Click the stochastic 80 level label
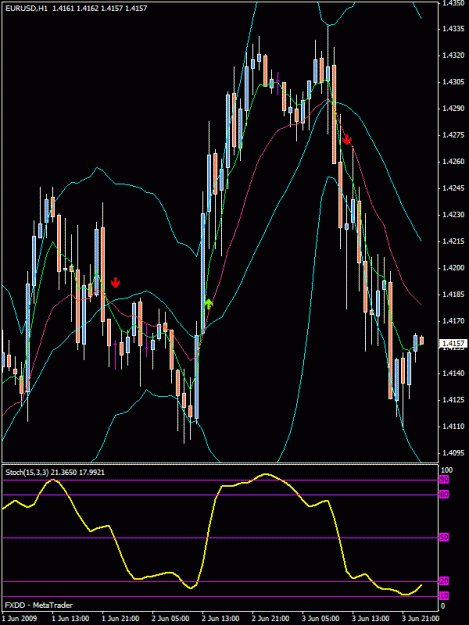Screen dimensions: 469x625 pos(444,495)
